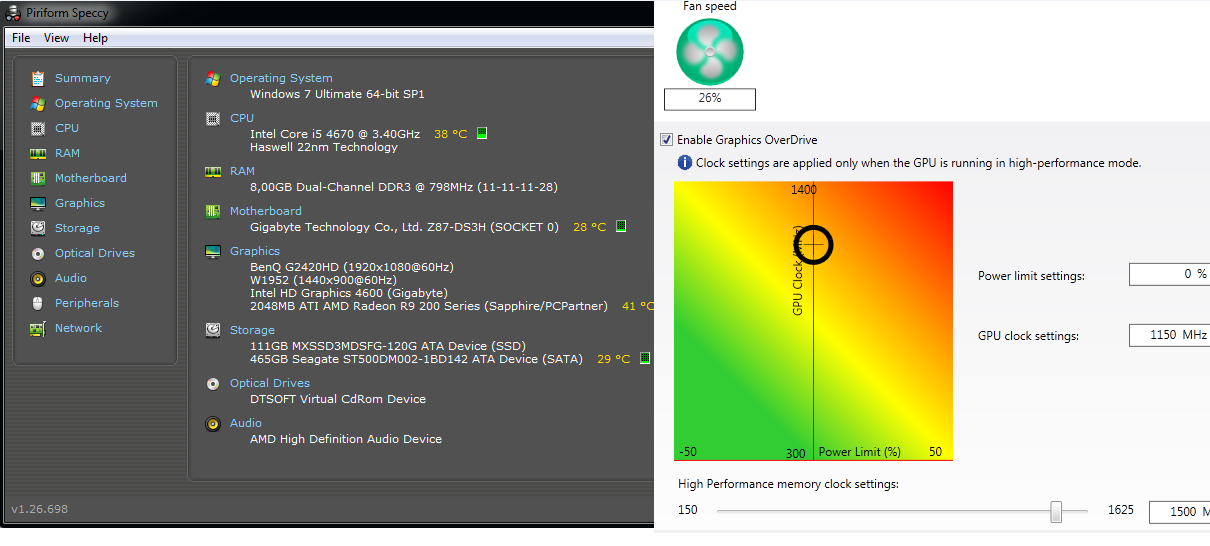1210x546 pixels.
Task: Toggle Enable Graphics OverDrive checkbox
Action: coord(667,140)
